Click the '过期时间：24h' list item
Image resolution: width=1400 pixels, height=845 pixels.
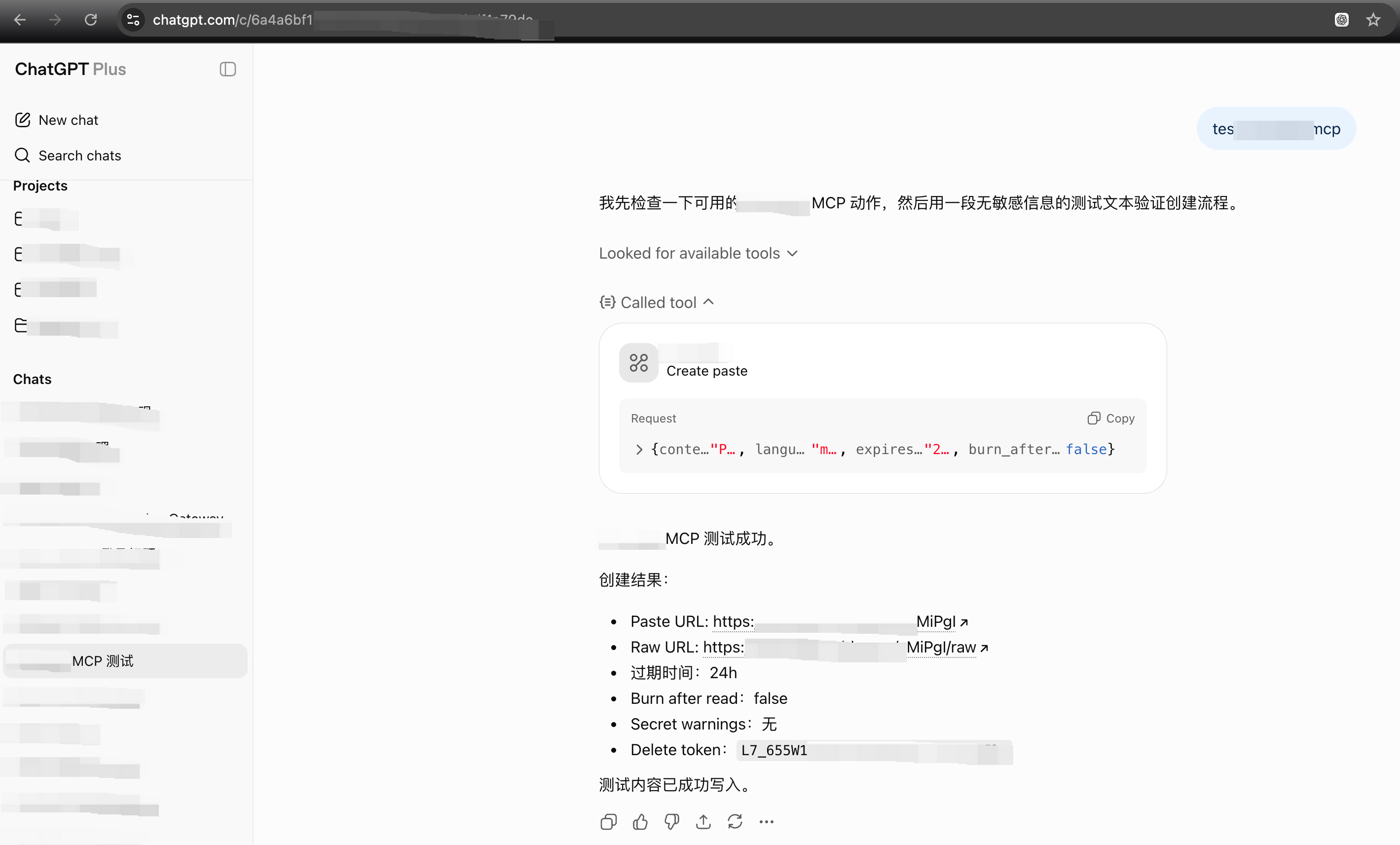[x=684, y=673]
